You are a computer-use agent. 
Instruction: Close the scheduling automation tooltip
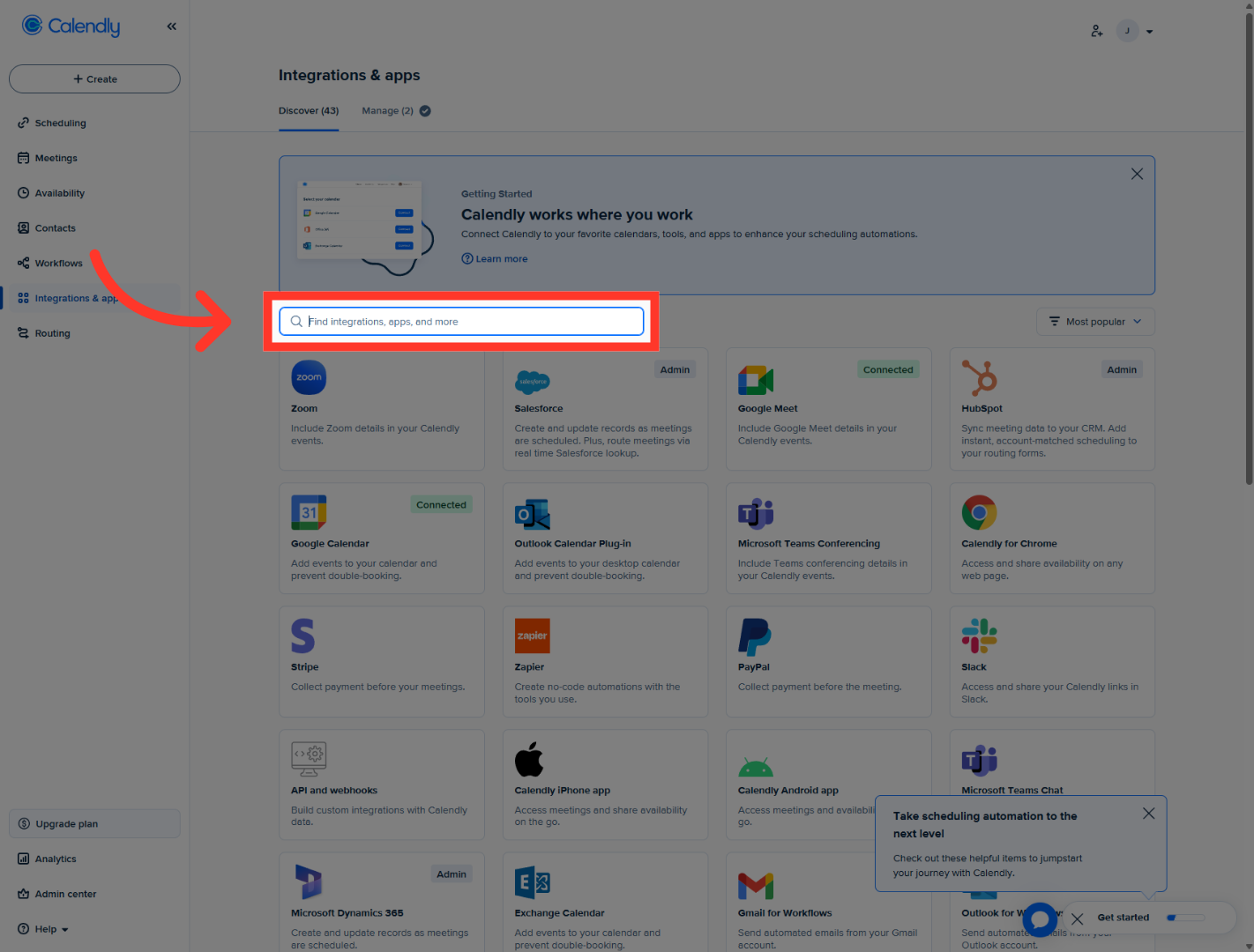click(1148, 814)
